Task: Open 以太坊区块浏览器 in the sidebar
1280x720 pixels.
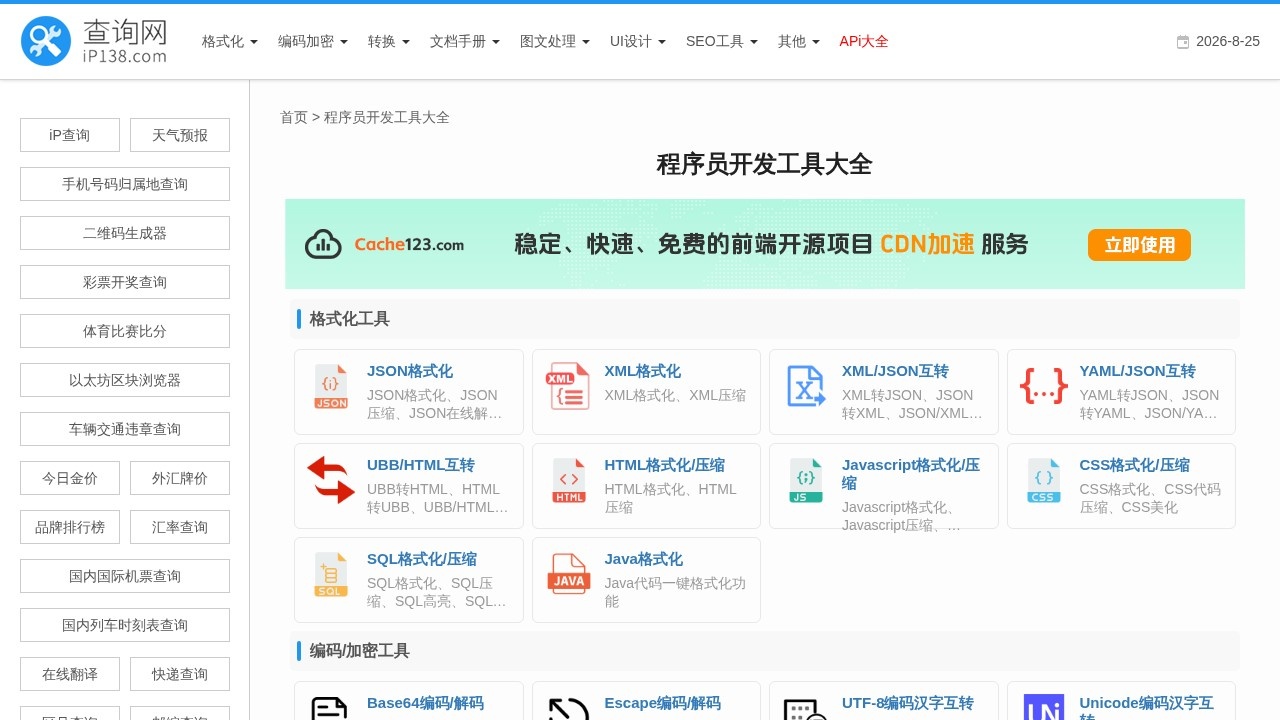Action: (x=125, y=380)
